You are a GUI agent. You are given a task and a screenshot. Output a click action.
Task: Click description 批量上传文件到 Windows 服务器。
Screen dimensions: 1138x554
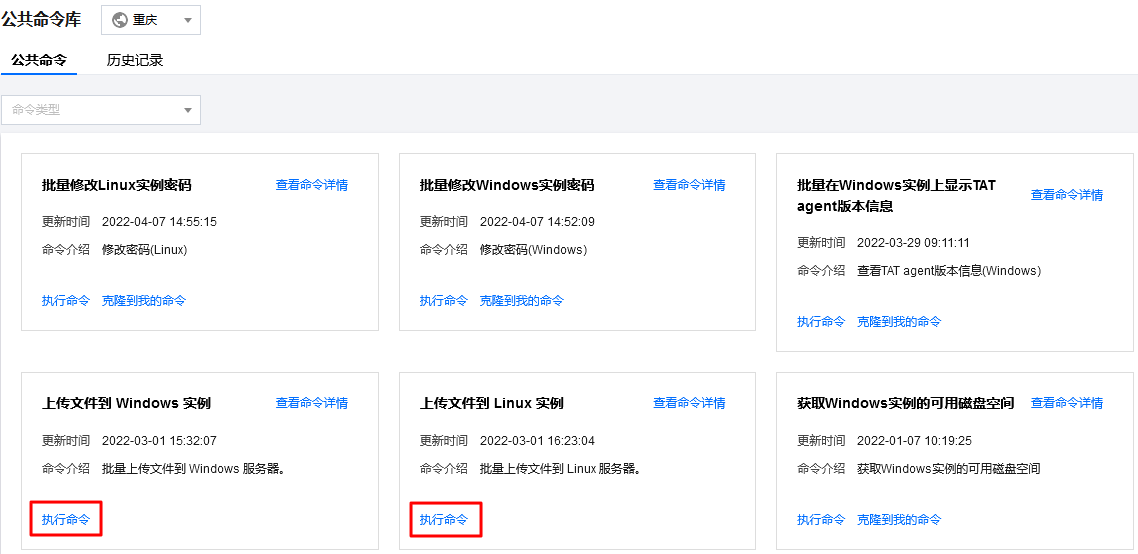tap(194, 469)
